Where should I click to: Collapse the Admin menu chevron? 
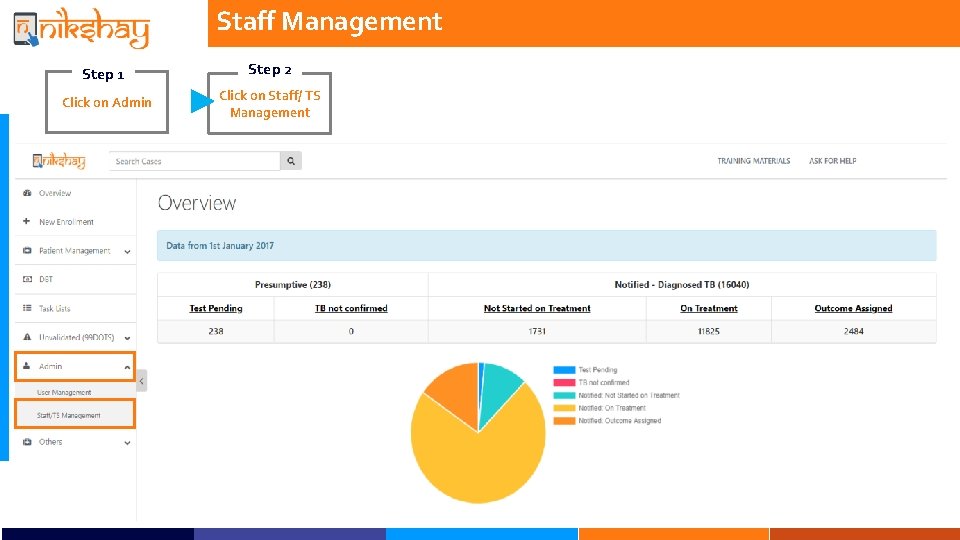tap(127, 367)
